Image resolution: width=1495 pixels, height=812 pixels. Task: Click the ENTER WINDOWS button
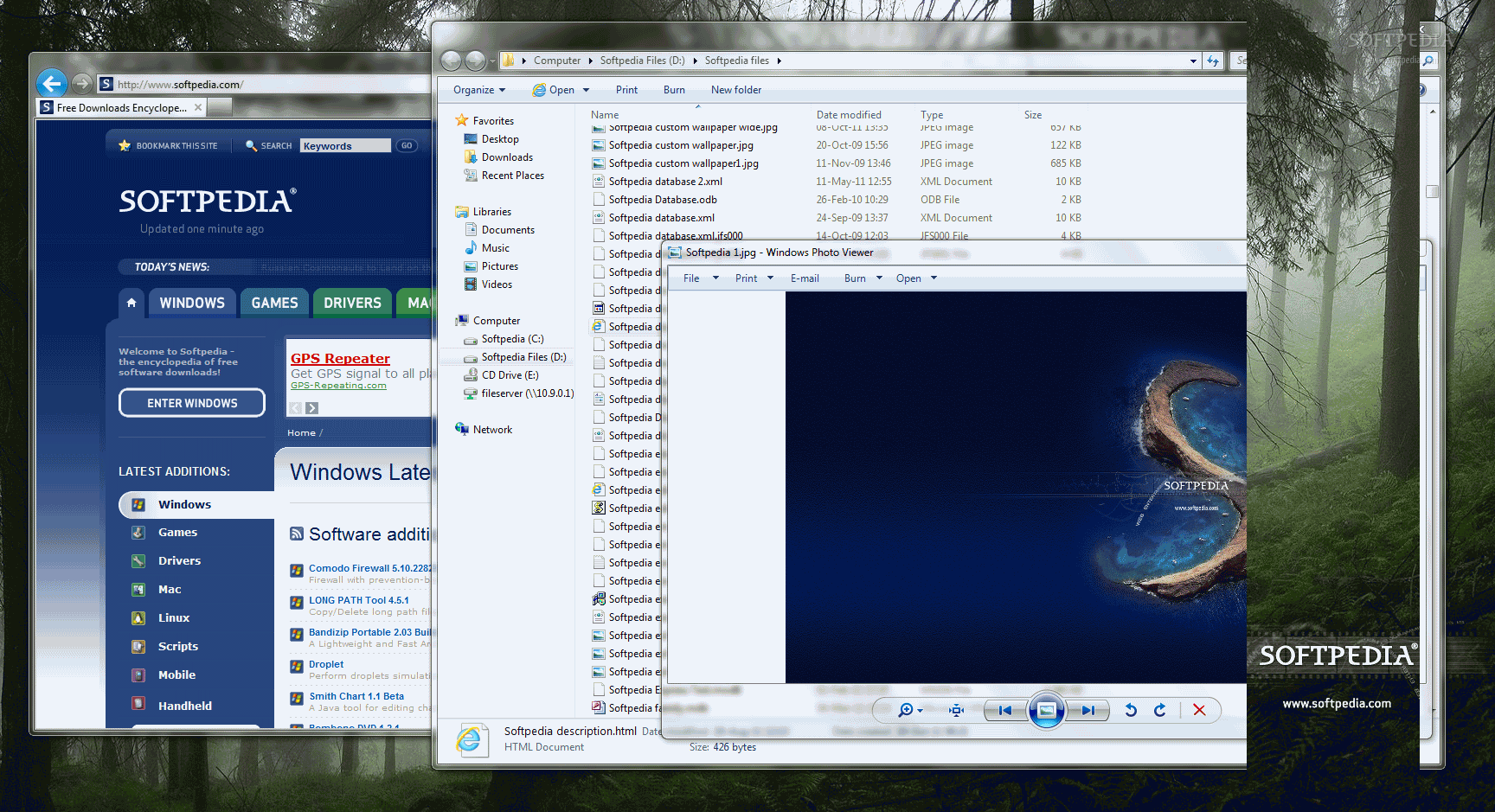pos(192,403)
